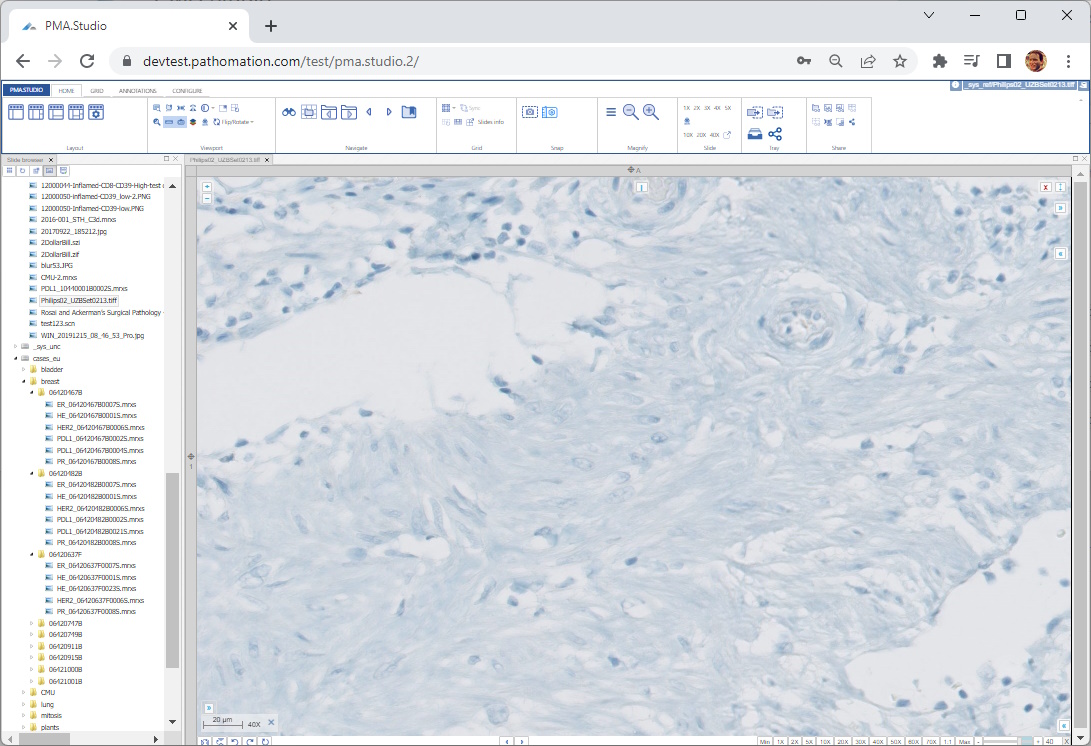This screenshot has width=1091, height=746.
Task: Click the zoom out magnifier icon
Action: [x=630, y=112]
